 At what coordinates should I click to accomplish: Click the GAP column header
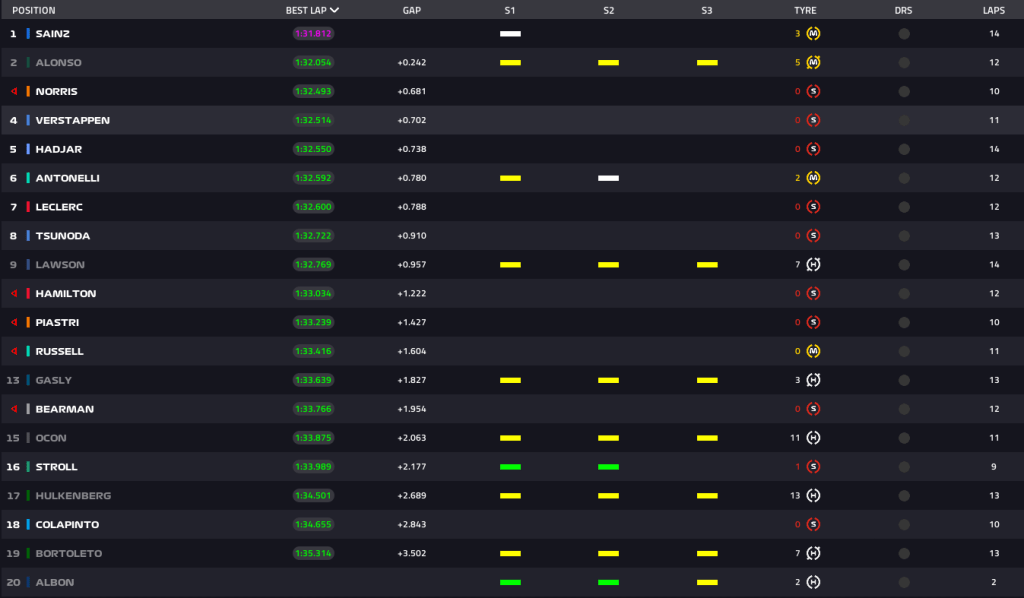coord(412,10)
